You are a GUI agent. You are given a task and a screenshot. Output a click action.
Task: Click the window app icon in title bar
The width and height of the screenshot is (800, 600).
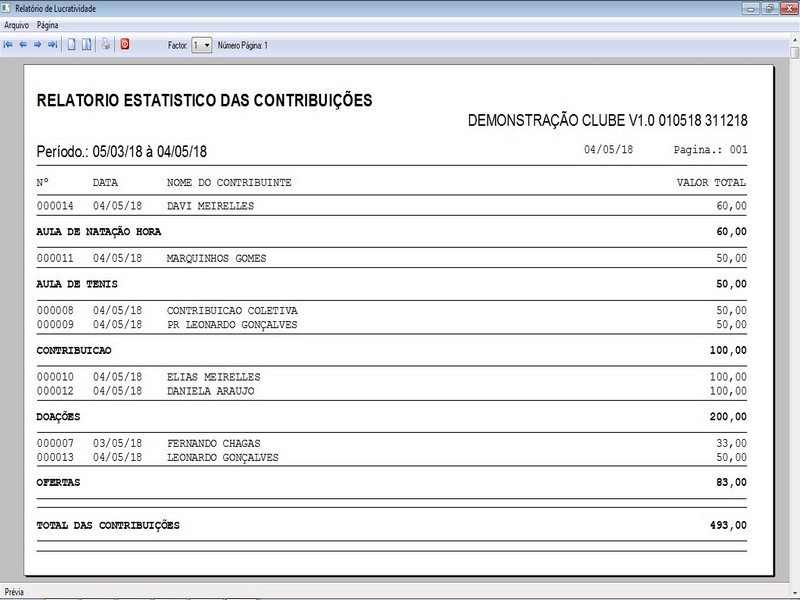click(x=7, y=8)
